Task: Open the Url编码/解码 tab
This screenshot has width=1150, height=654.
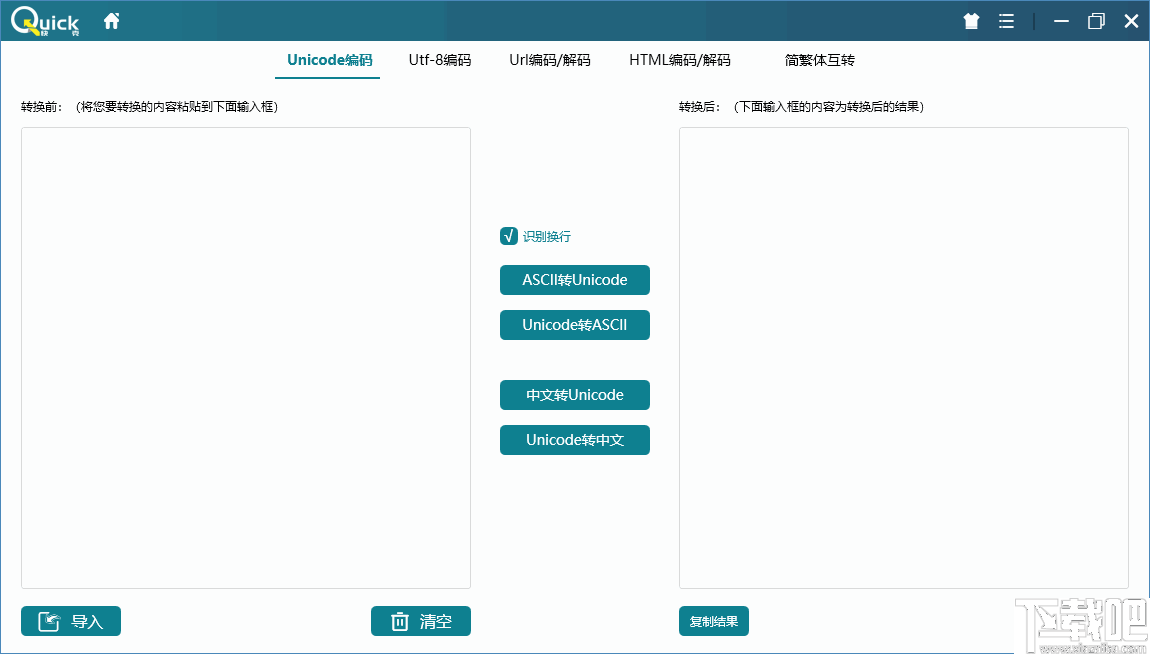Action: [x=549, y=60]
